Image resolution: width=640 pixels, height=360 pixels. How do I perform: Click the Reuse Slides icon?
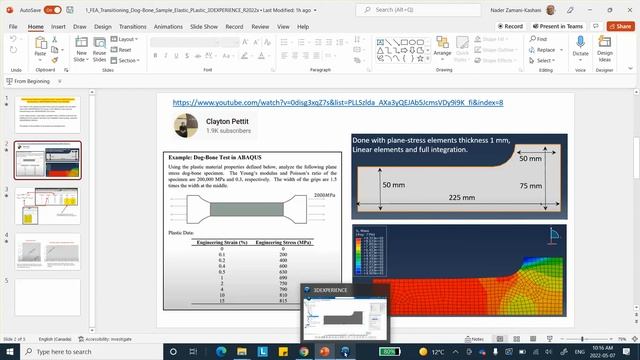coord(99,42)
